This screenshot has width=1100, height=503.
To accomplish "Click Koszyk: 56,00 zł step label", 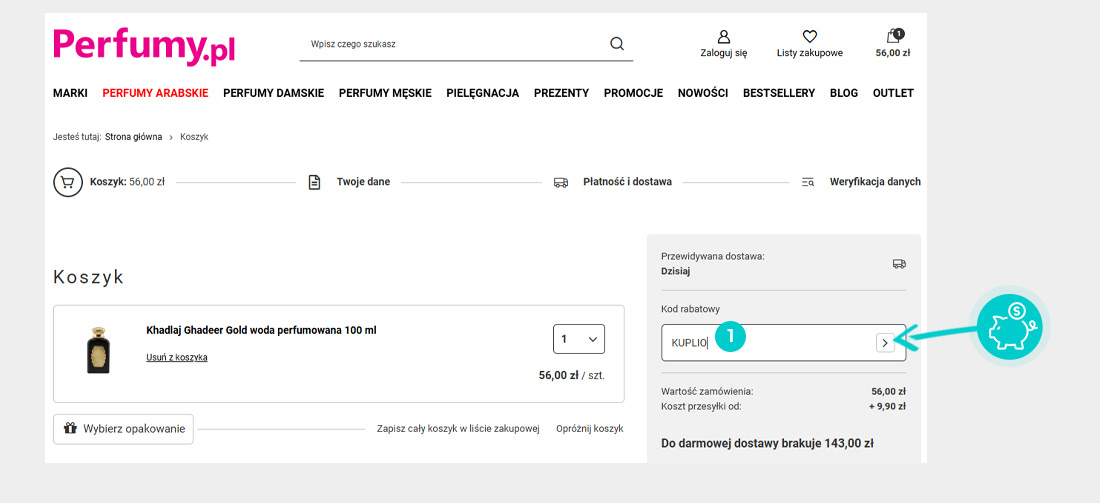I will click(x=127, y=182).
